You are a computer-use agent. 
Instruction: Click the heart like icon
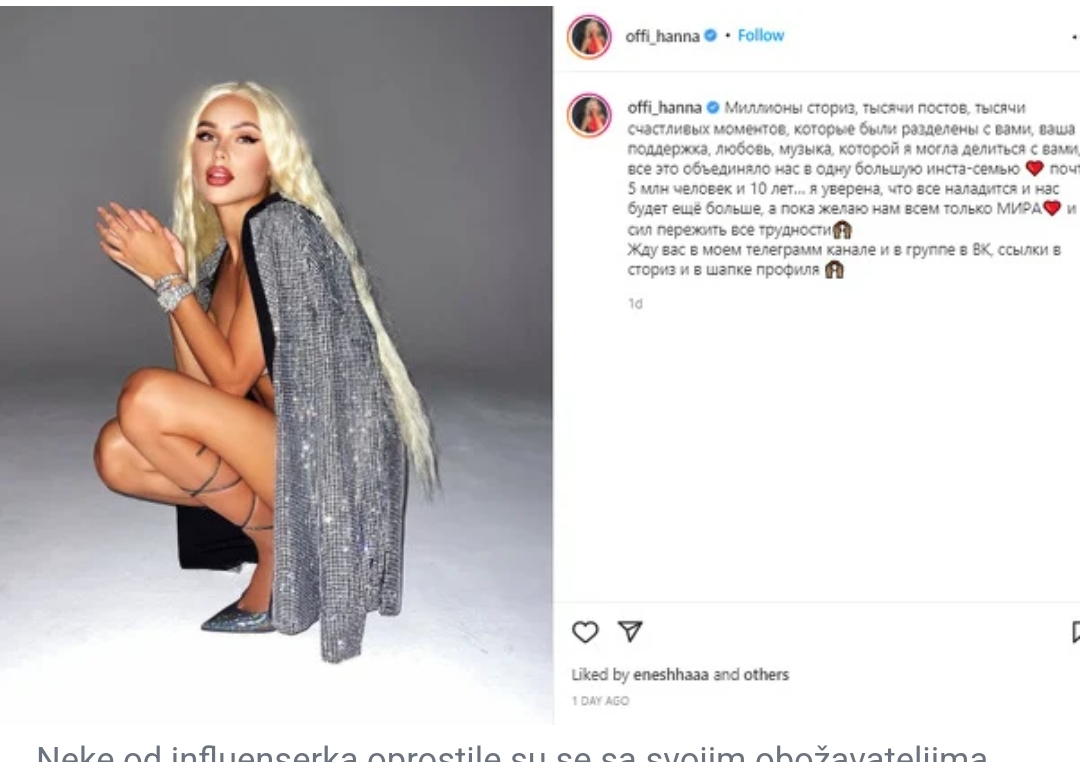click(x=585, y=631)
